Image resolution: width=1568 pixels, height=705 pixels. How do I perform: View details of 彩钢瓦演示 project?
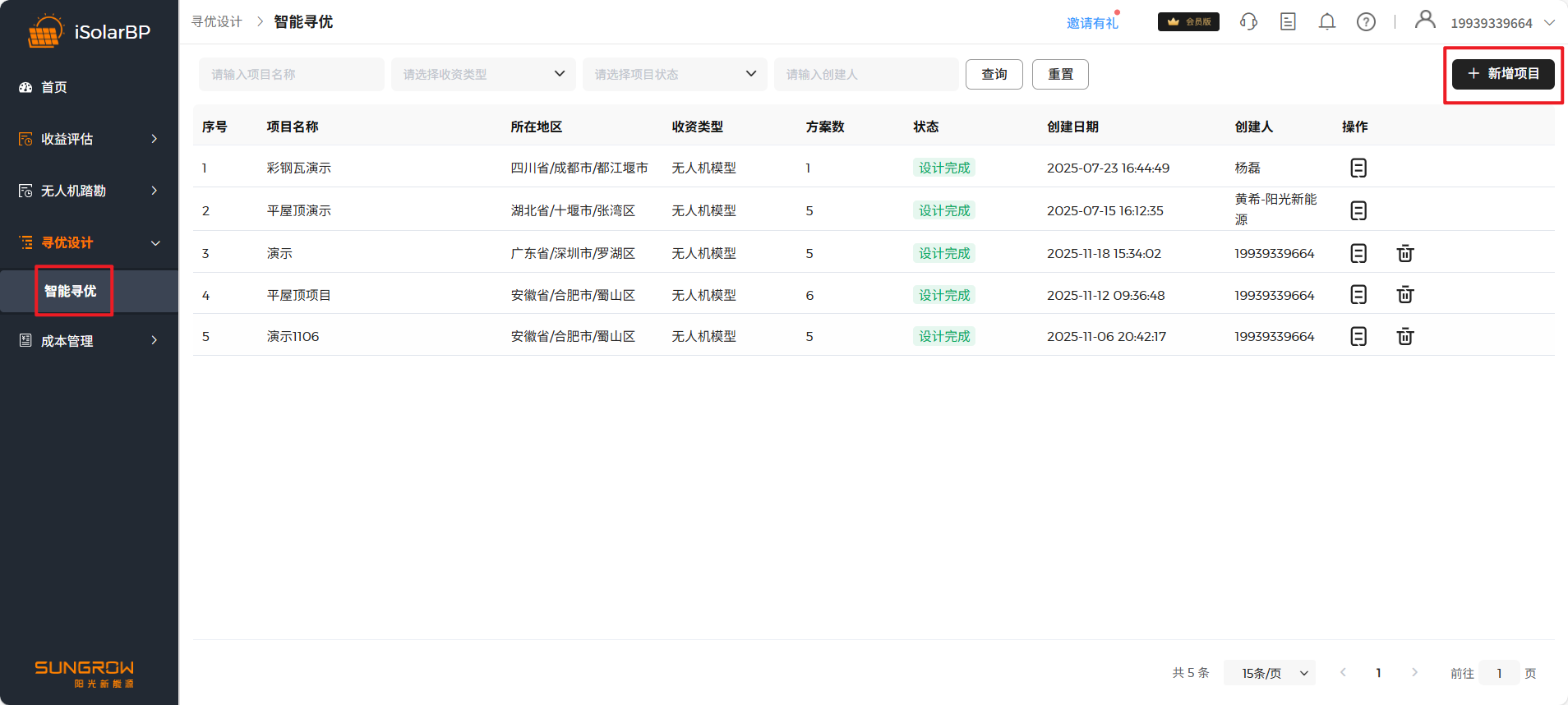[x=1358, y=168]
